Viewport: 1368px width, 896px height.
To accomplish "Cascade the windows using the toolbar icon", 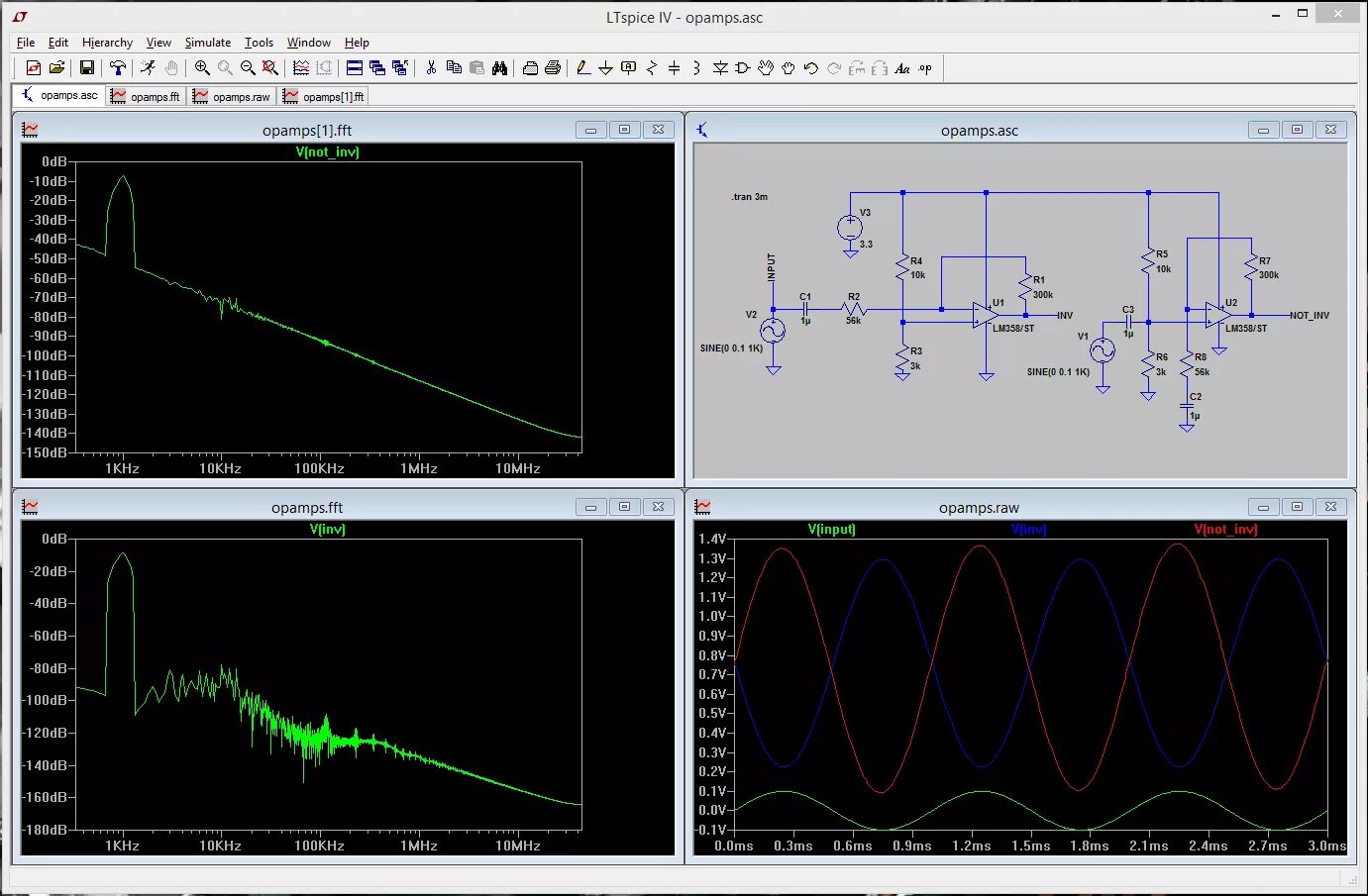I will click(x=376, y=68).
